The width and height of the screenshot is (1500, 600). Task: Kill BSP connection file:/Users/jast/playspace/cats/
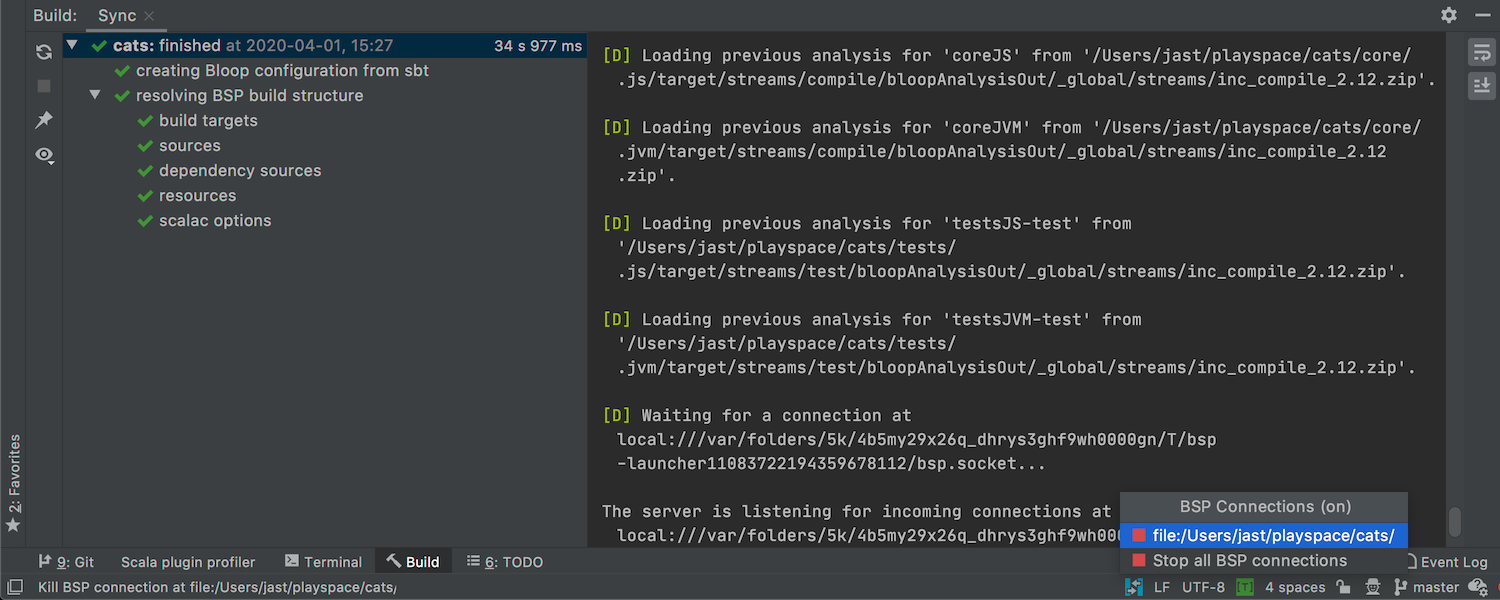[1263, 535]
